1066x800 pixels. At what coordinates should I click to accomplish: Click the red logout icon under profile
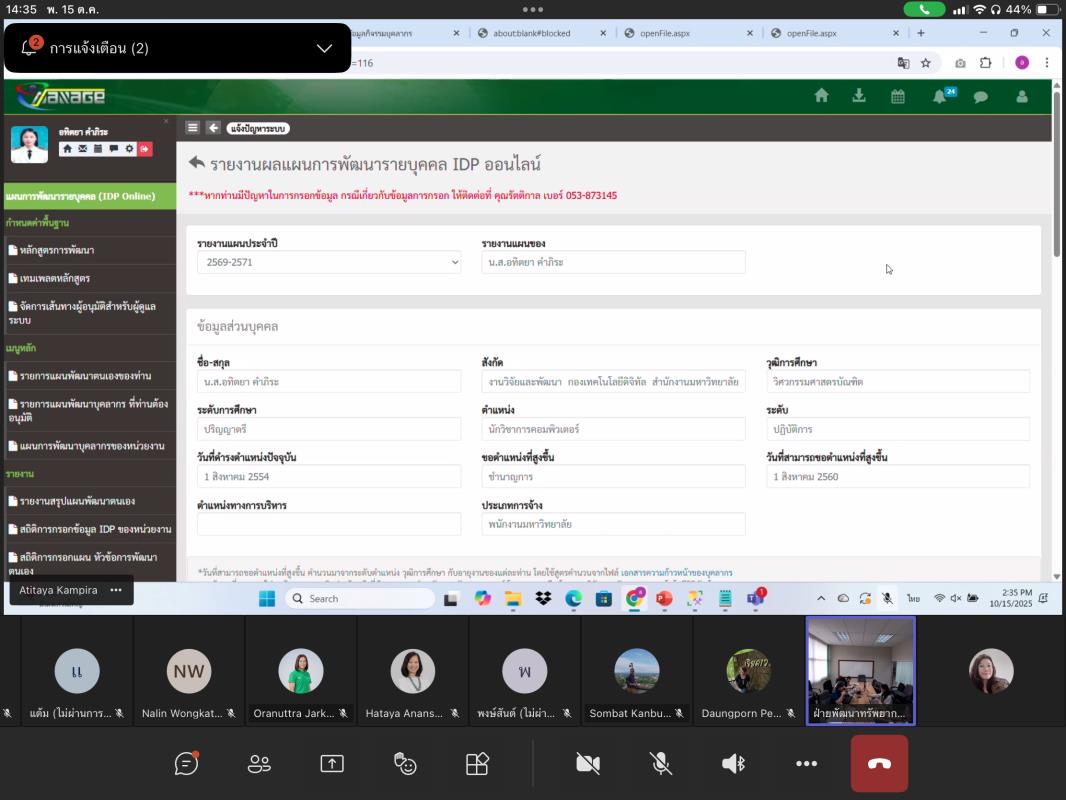click(x=145, y=149)
